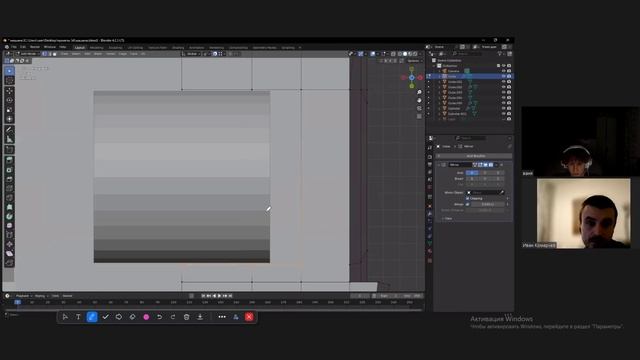Click the play animation button

point(220,296)
